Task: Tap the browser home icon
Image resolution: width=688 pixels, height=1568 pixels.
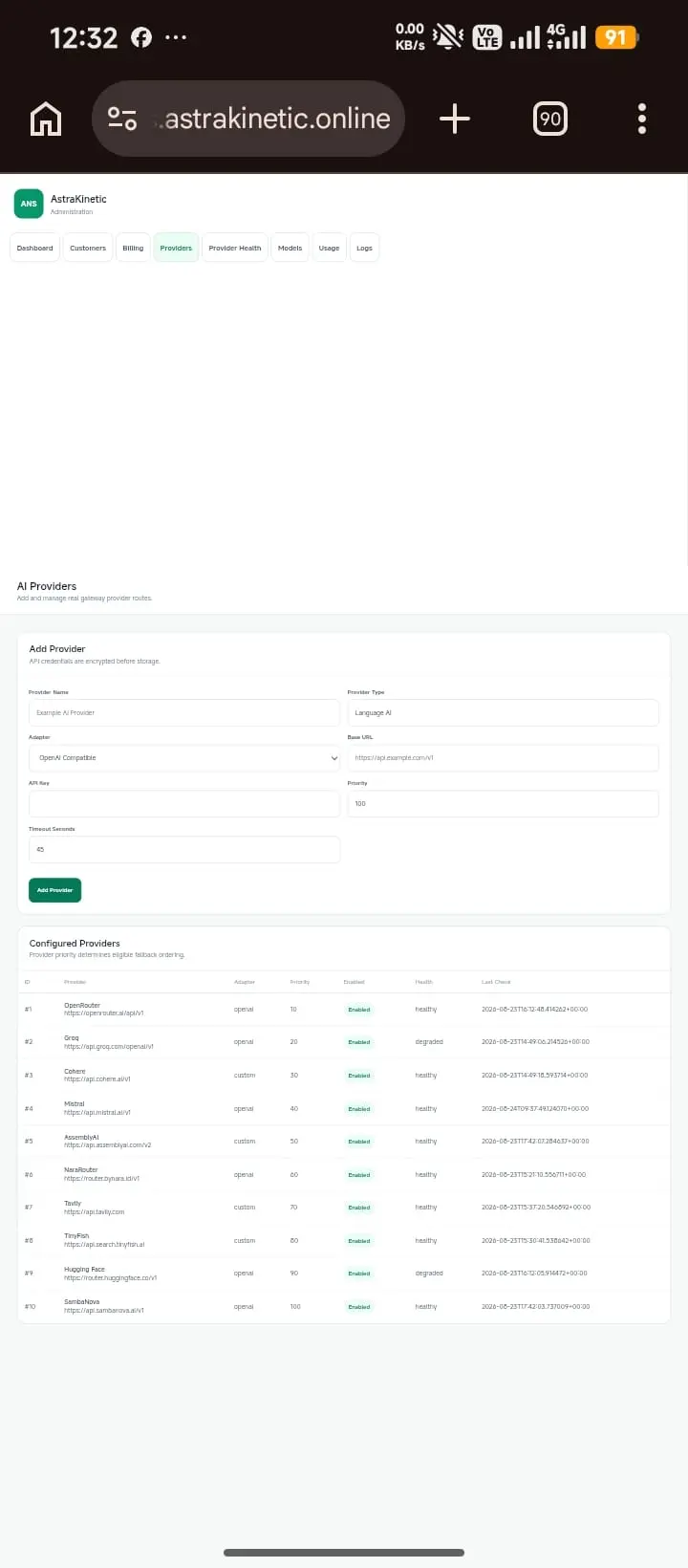Action: (46, 119)
